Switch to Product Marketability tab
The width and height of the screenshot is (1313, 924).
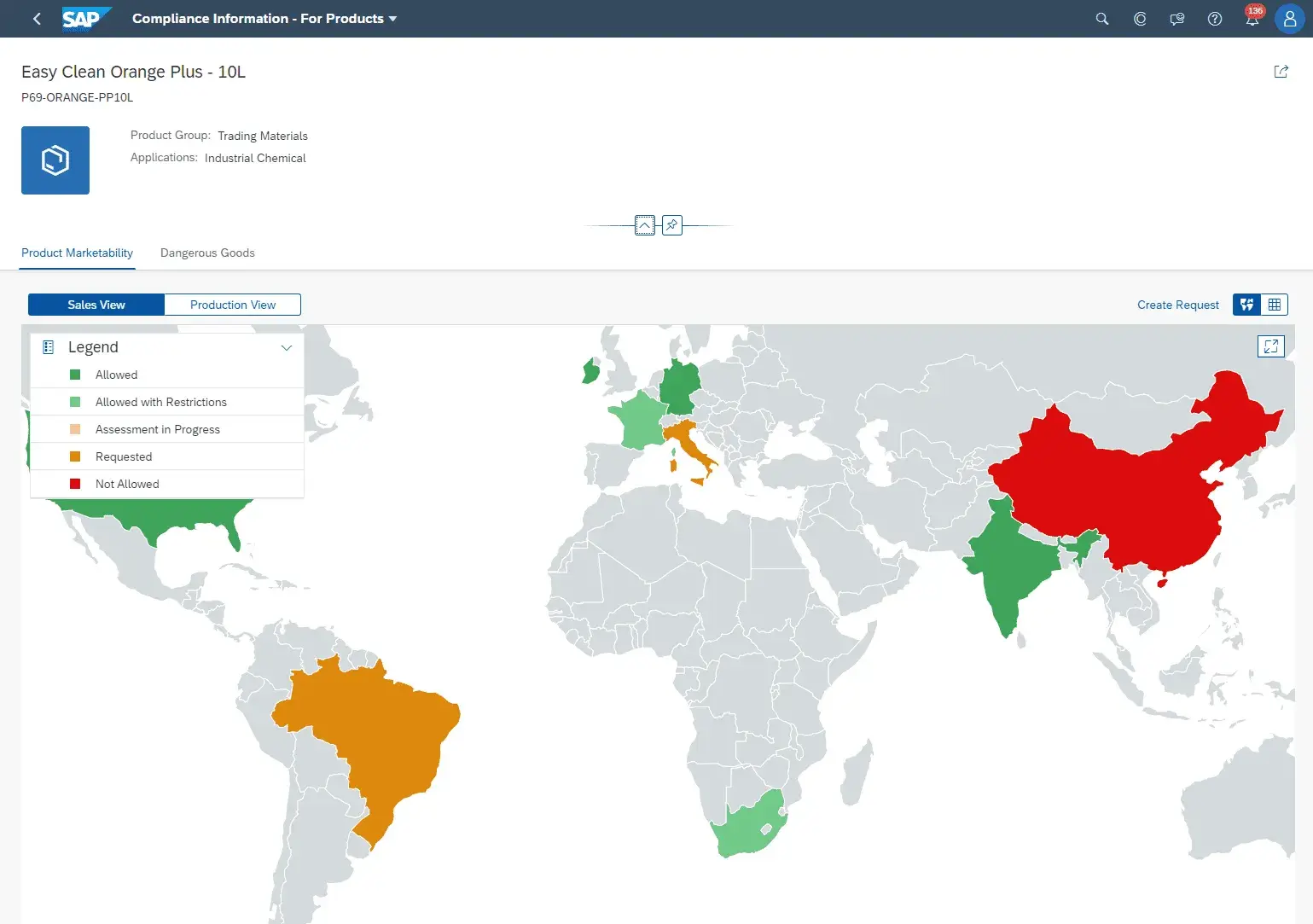pos(77,253)
